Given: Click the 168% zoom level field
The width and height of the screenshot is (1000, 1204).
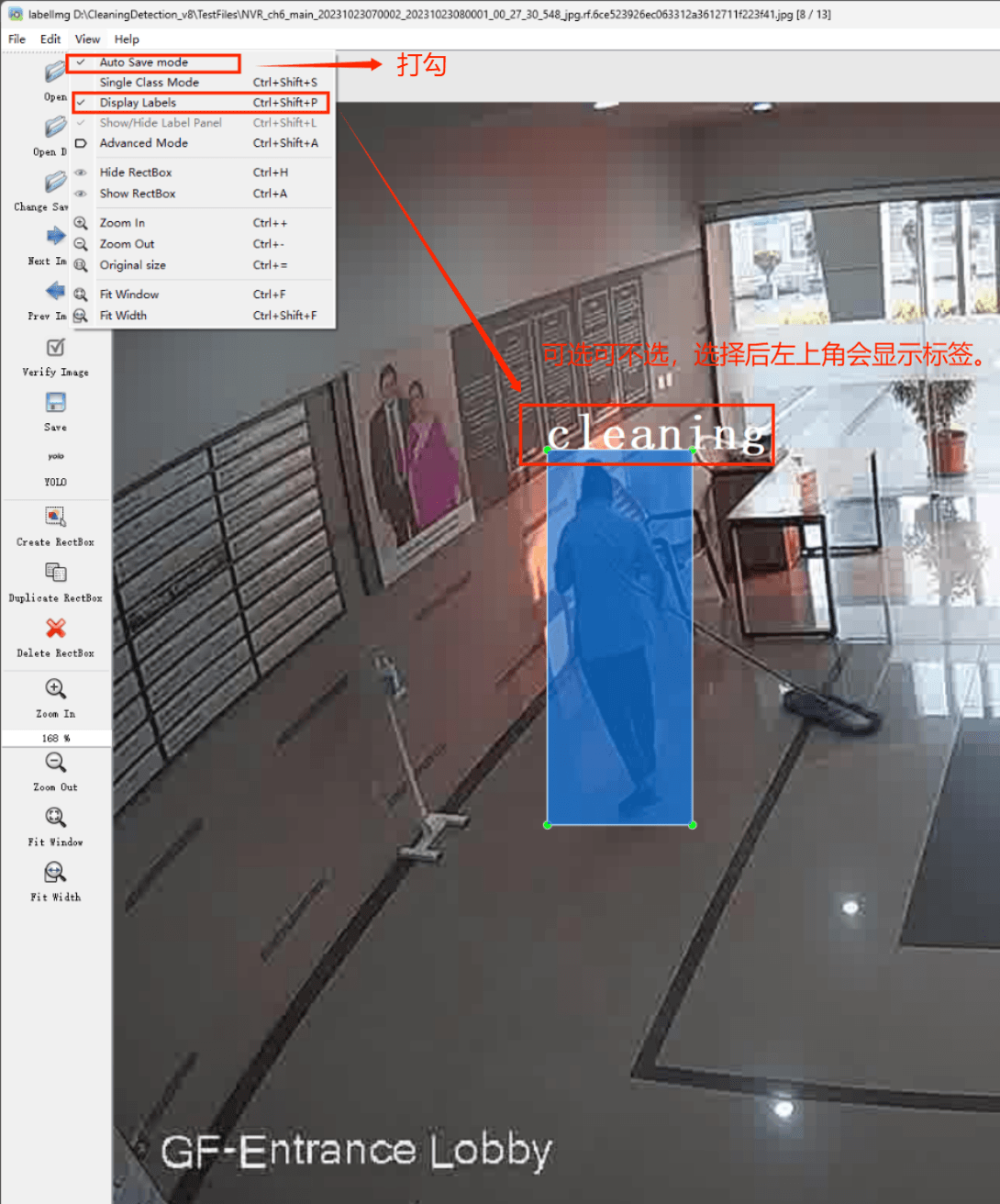Looking at the screenshot, I should click(55, 738).
